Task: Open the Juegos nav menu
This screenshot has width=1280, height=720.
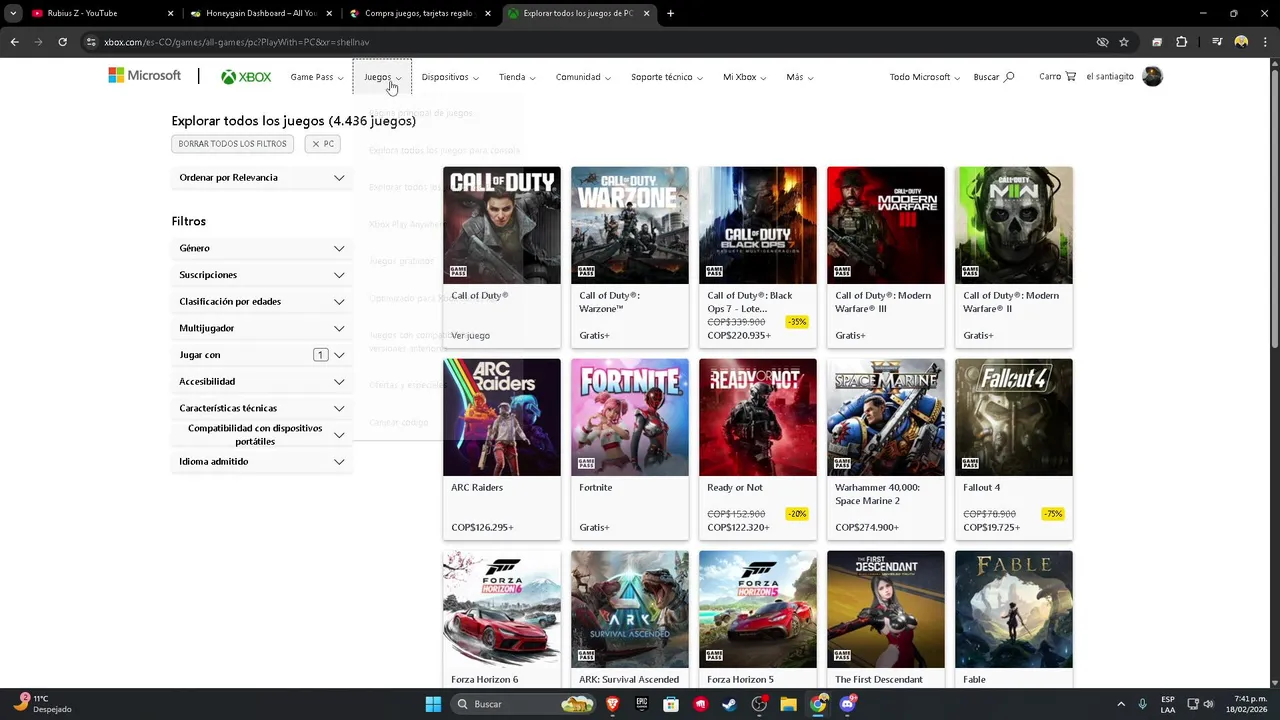Action: (x=382, y=77)
